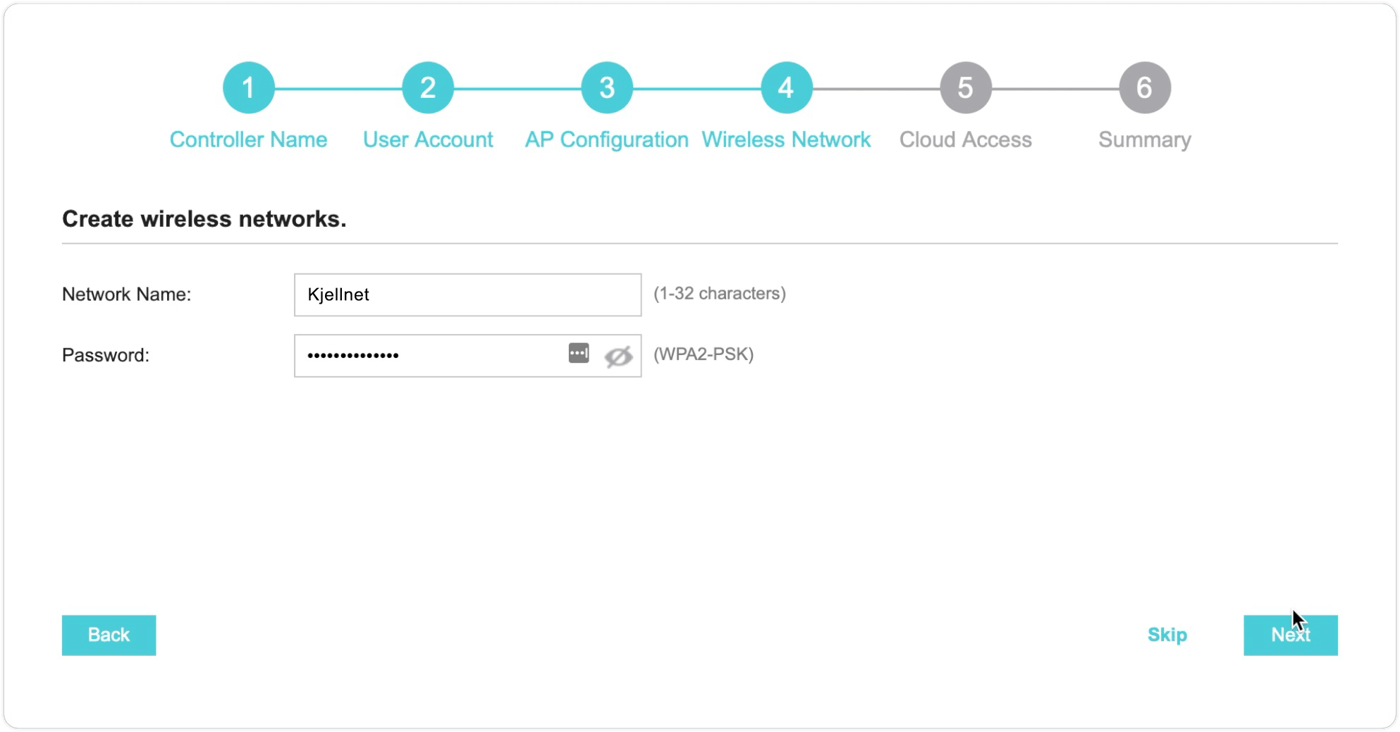Proceed with the Next button
1400x732 pixels.
pos(1290,635)
